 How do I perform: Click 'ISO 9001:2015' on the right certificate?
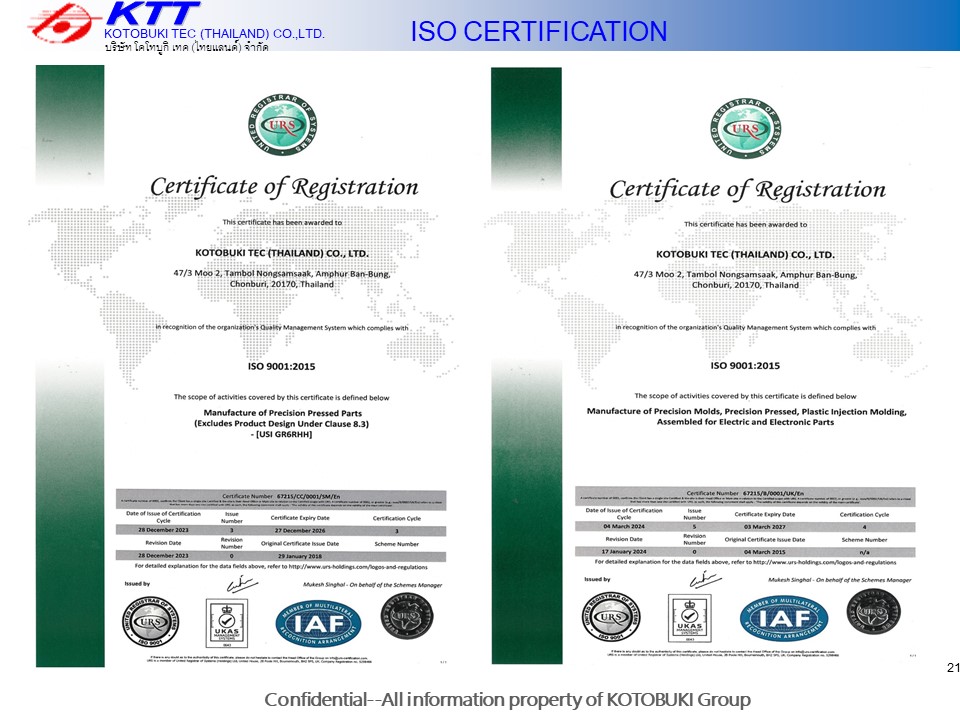point(745,366)
